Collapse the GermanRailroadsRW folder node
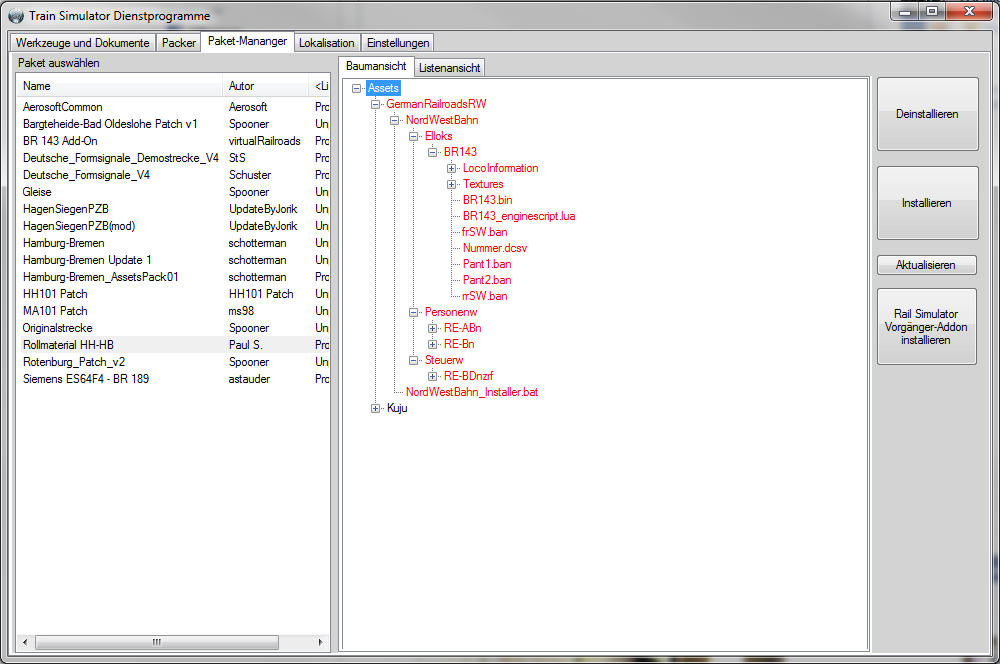 (x=376, y=105)
